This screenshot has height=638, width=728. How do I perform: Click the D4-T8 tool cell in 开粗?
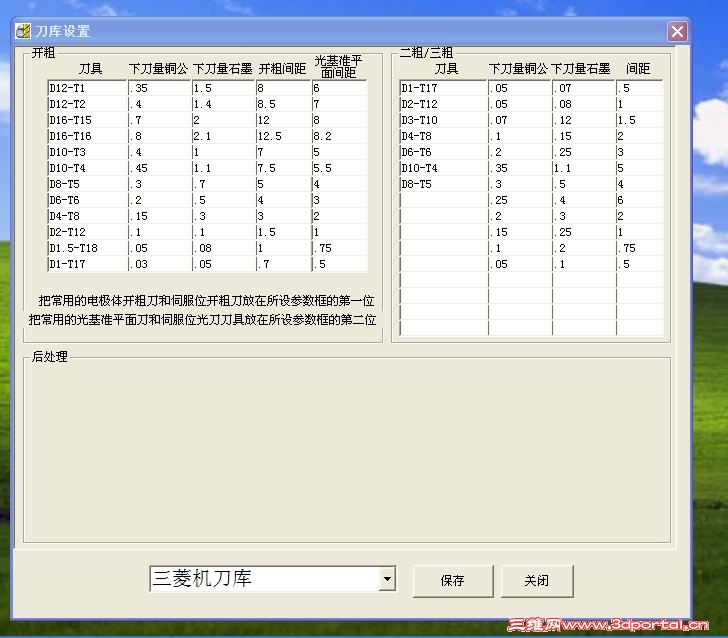tap(87, 216)
